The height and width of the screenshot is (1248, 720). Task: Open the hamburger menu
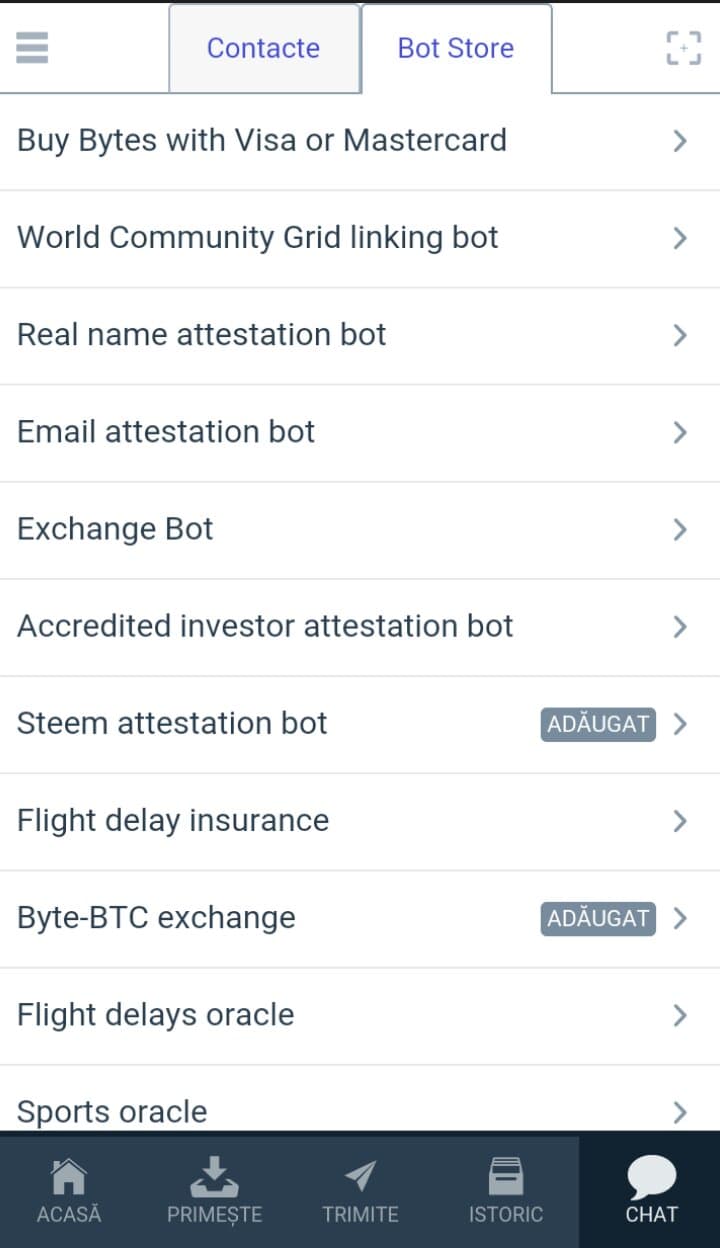(x=32, y=47)
